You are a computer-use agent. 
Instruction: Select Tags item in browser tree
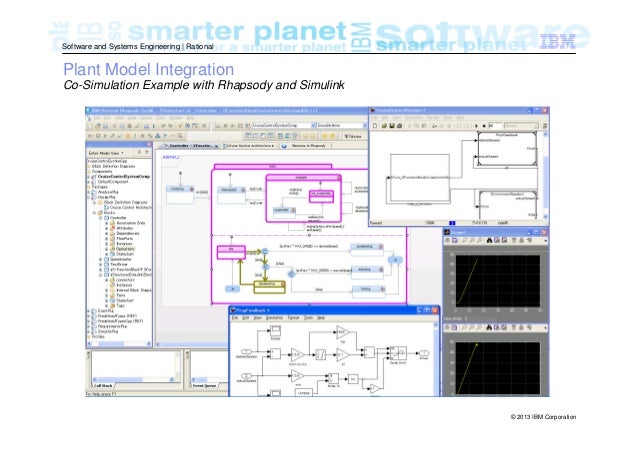point(120,306)
